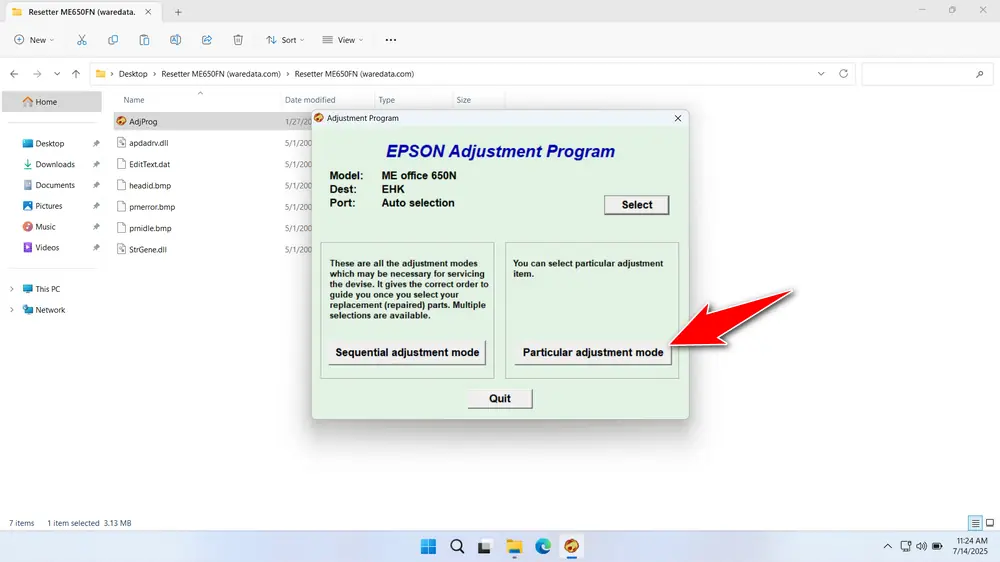Select the pmidle.bmp file

[150, 228]
